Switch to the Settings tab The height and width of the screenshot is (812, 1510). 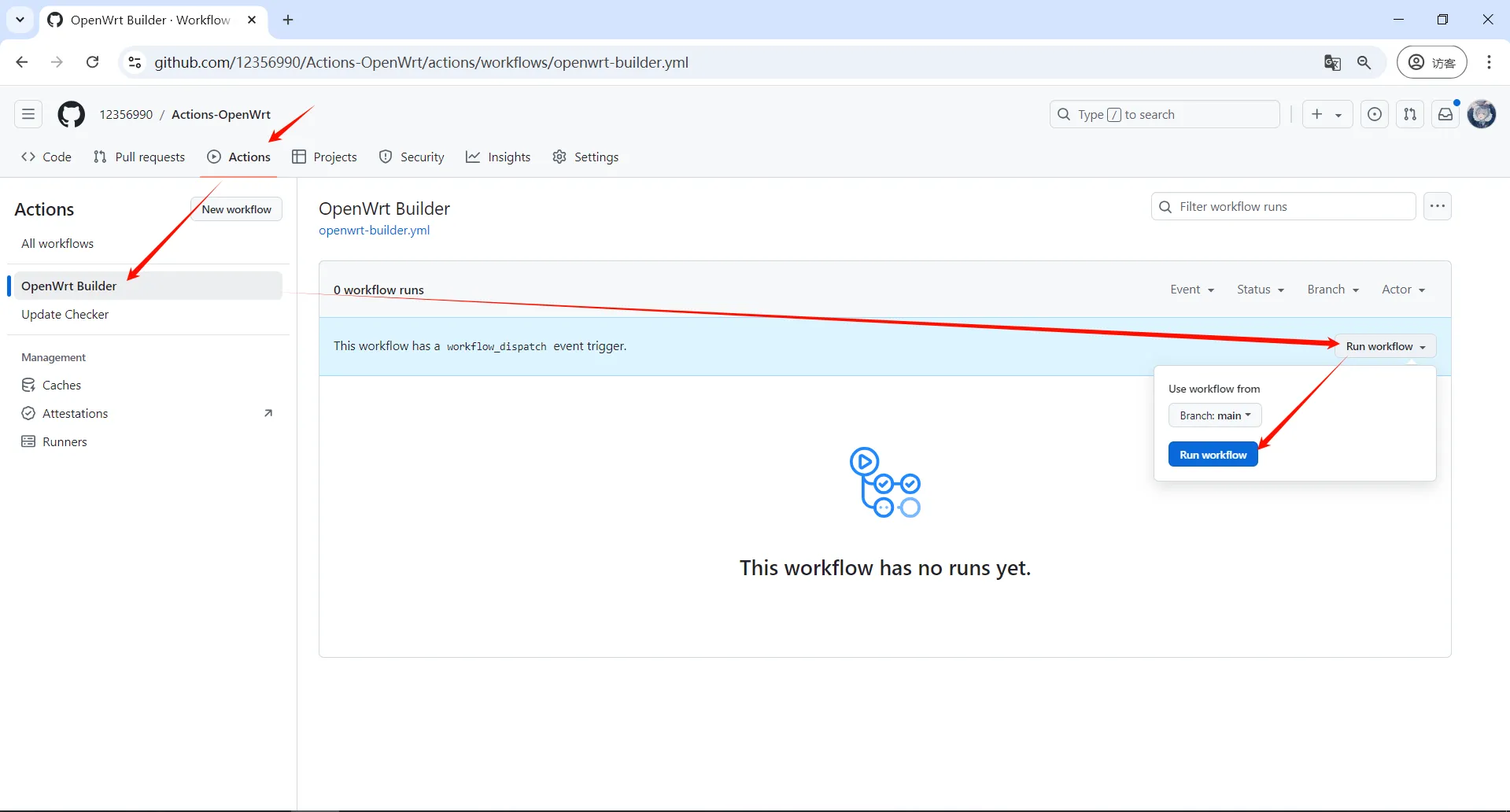pyautogui.click(x=585, y=157)
